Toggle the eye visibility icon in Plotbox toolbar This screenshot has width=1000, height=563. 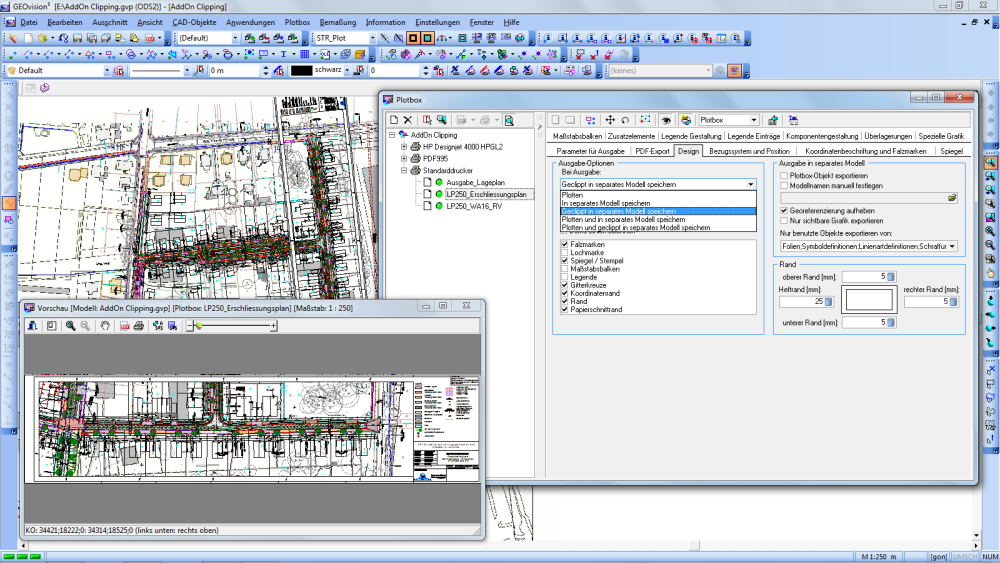pos(664,120)
